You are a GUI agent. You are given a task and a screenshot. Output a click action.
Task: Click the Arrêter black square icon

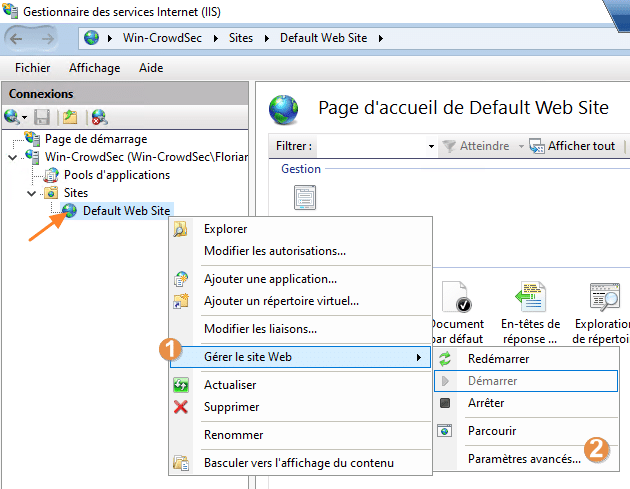click(445, 403)
